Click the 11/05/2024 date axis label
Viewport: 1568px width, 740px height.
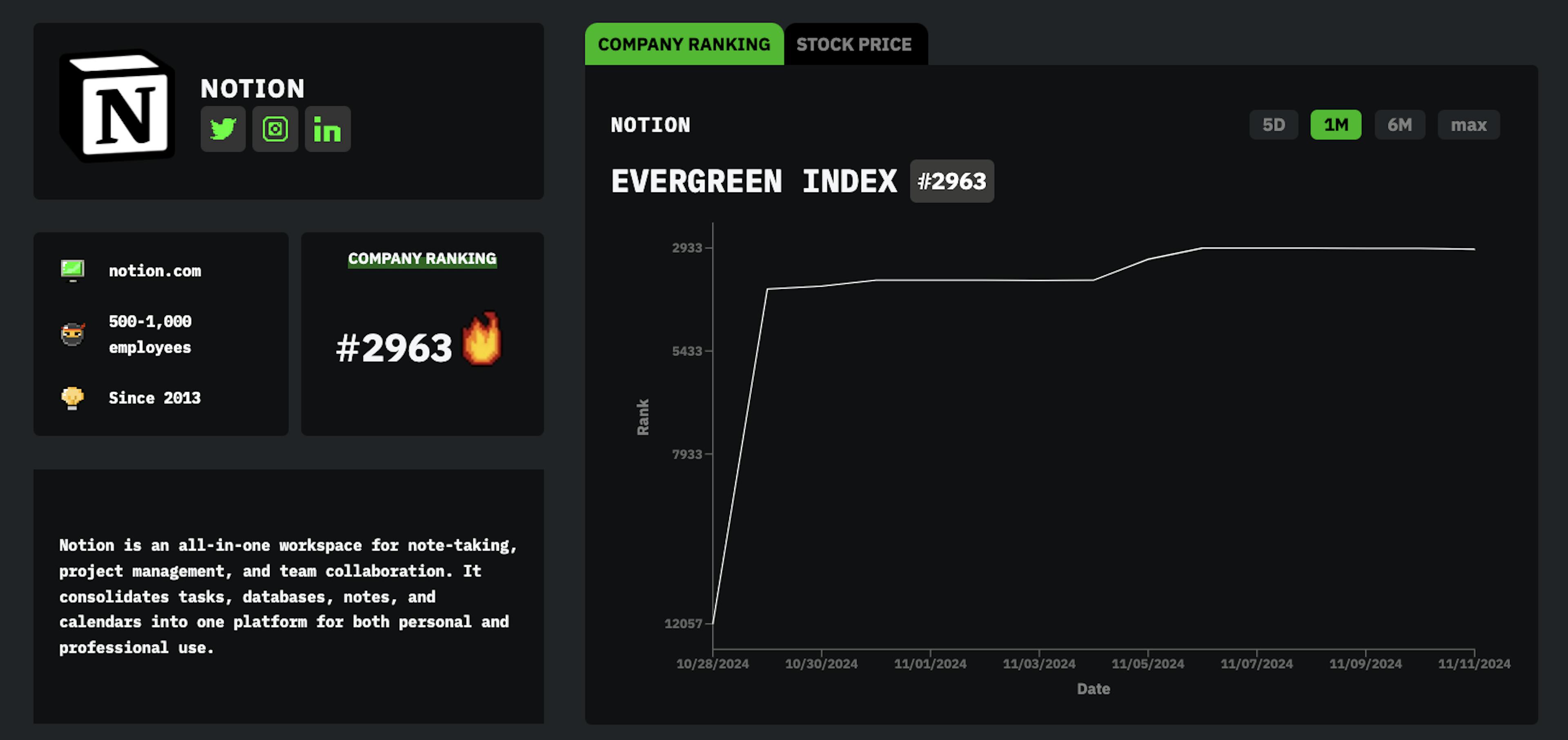1147,663
